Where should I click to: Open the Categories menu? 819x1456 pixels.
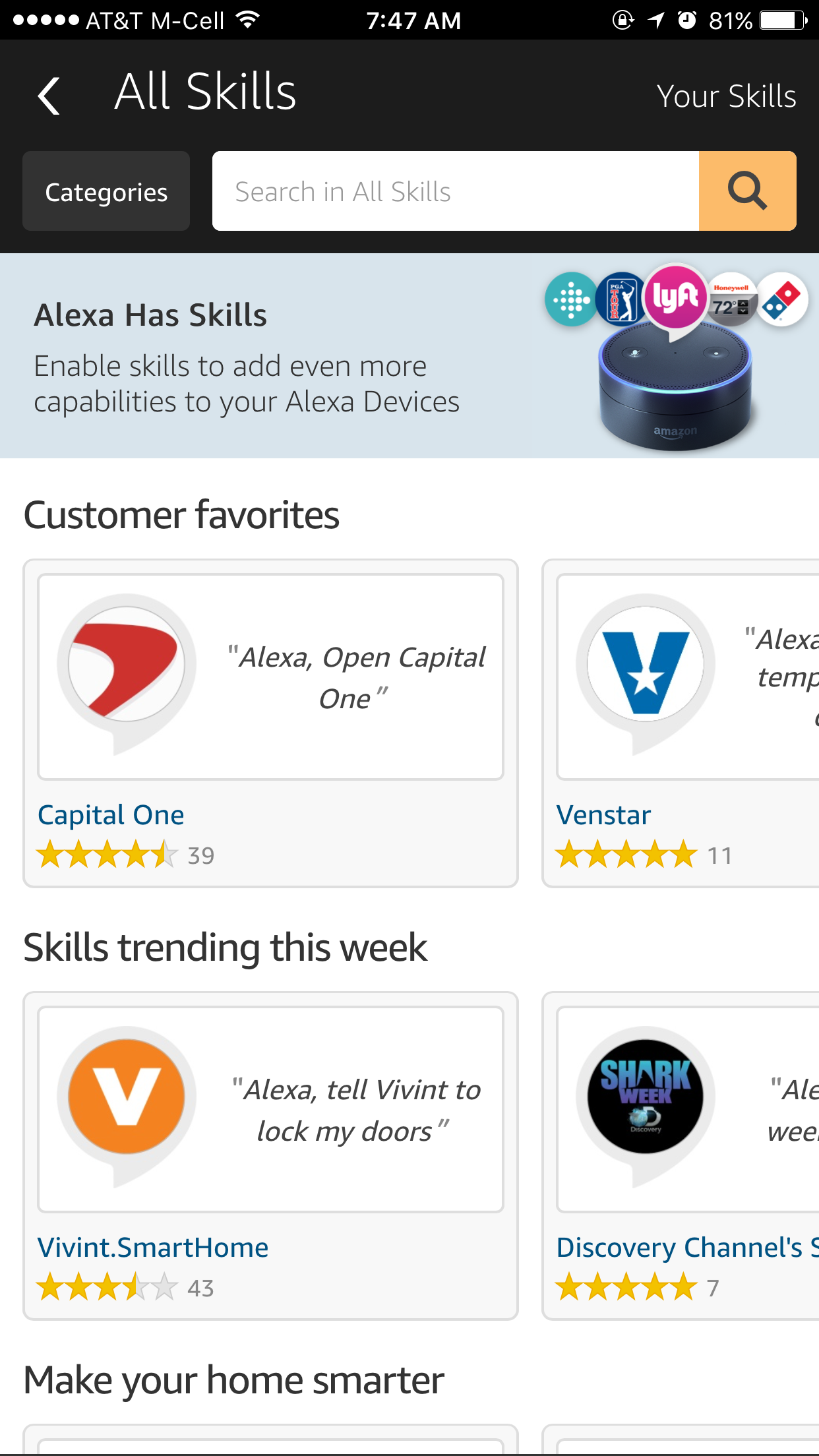(x=106, y=191)
